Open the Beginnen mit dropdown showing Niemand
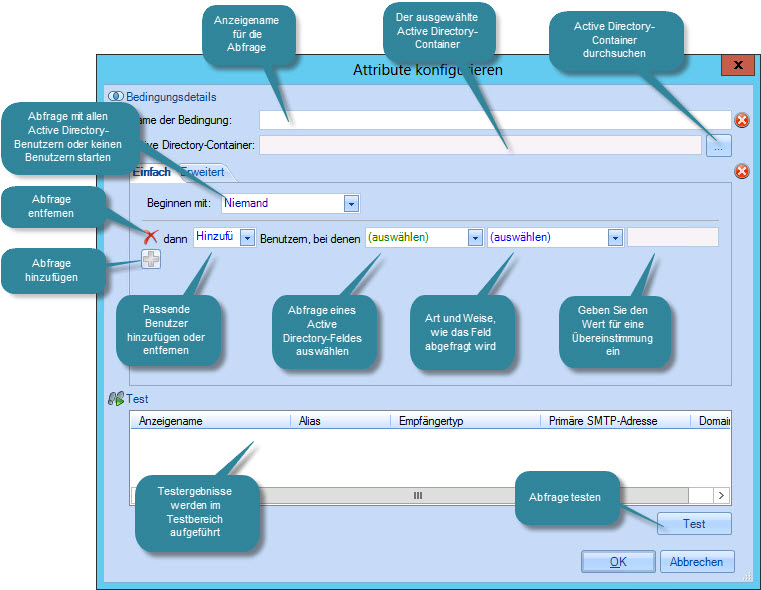 [x=351, y=203]
